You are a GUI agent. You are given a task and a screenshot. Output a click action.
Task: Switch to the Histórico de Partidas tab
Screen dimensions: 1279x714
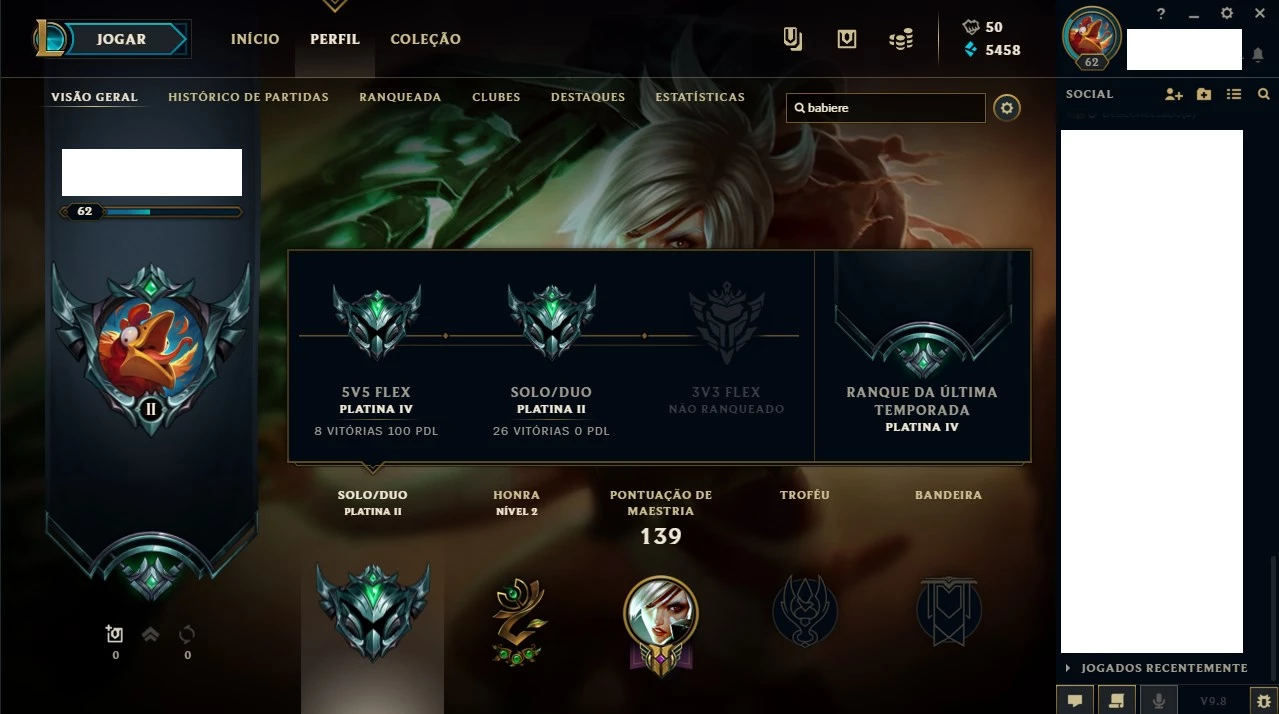(248, 97)
